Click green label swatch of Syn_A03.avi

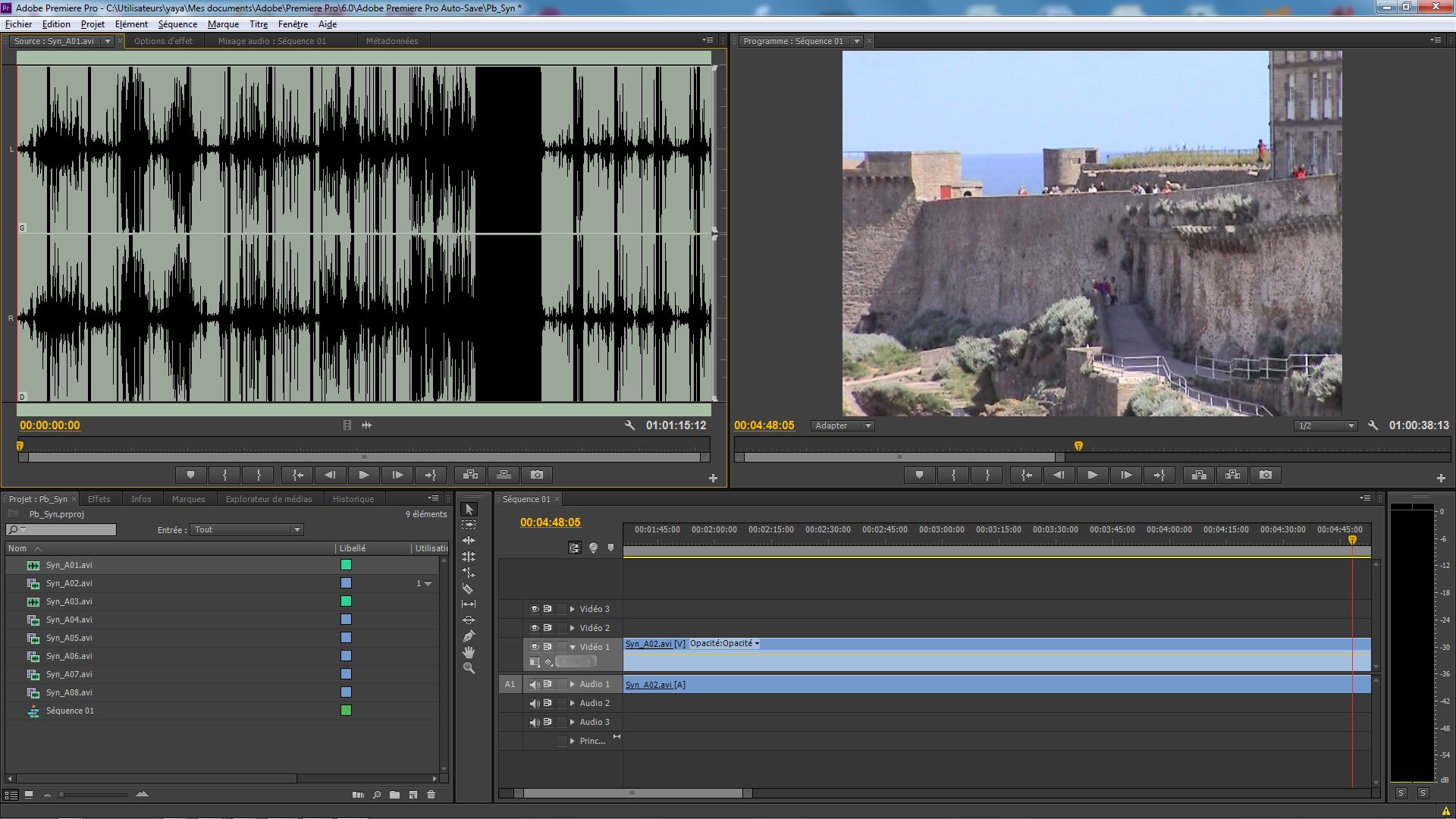click(346, 601)
